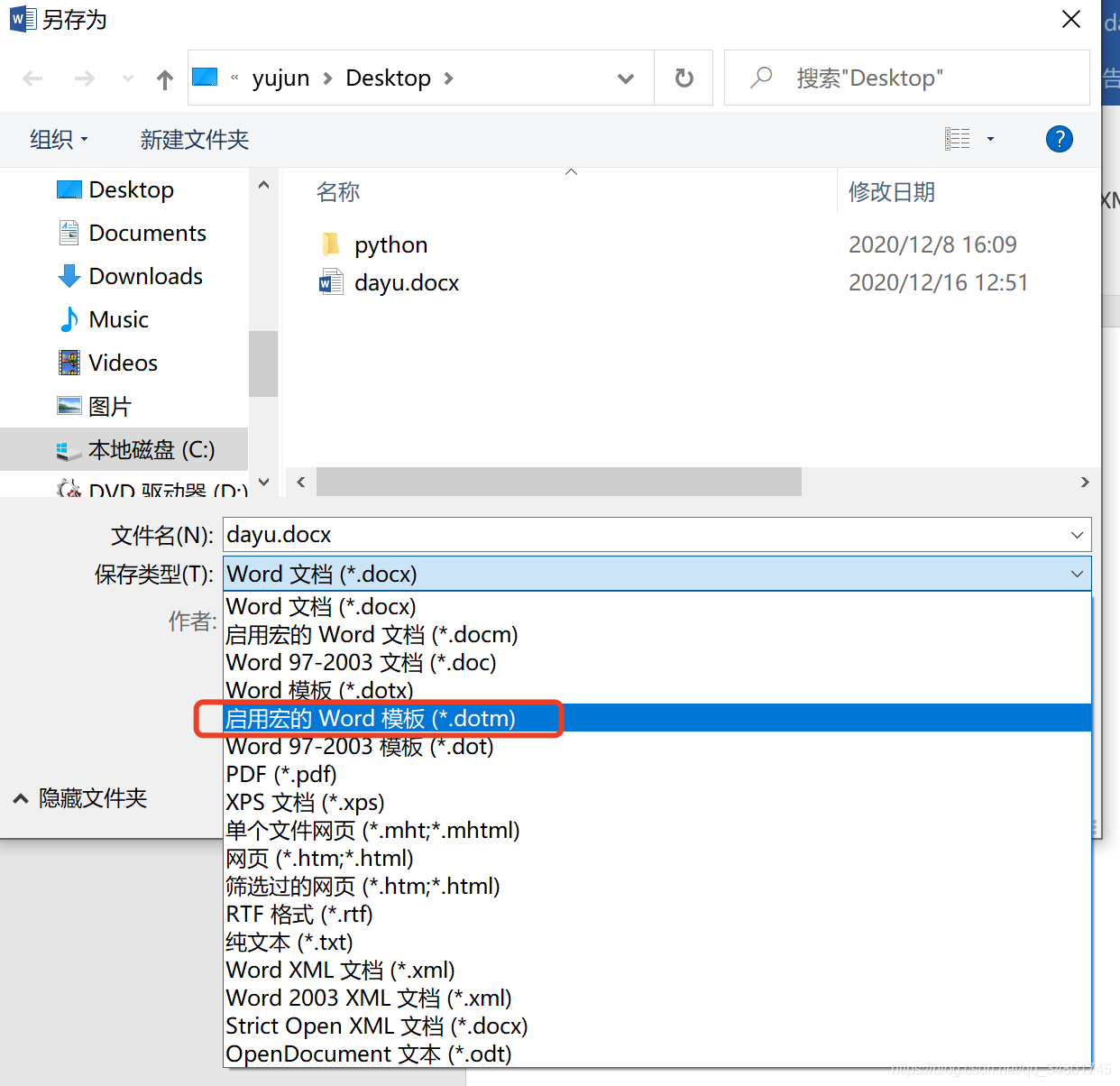The height and width of the screenshot is (1086, 1120).
Task: Choose Word 文档 (*.docx) in list
Action: 657,606
